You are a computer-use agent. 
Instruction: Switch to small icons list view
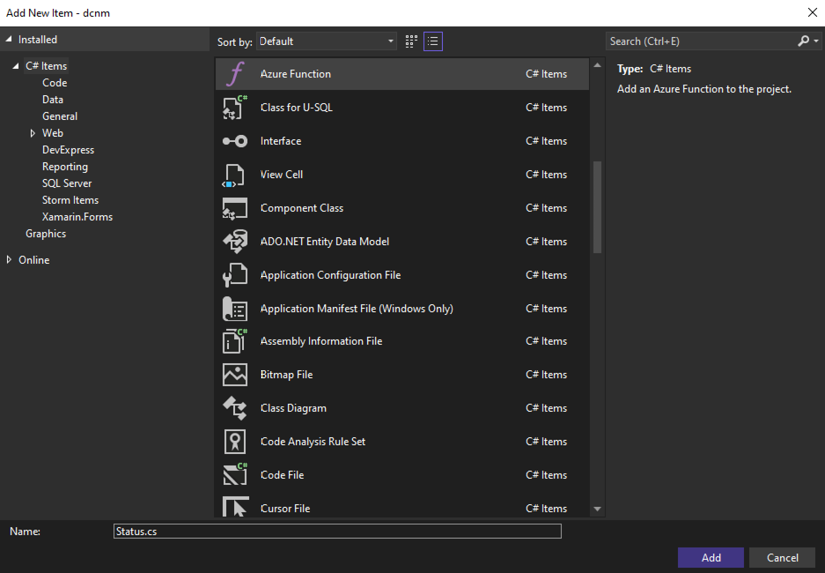pos(433,42)
